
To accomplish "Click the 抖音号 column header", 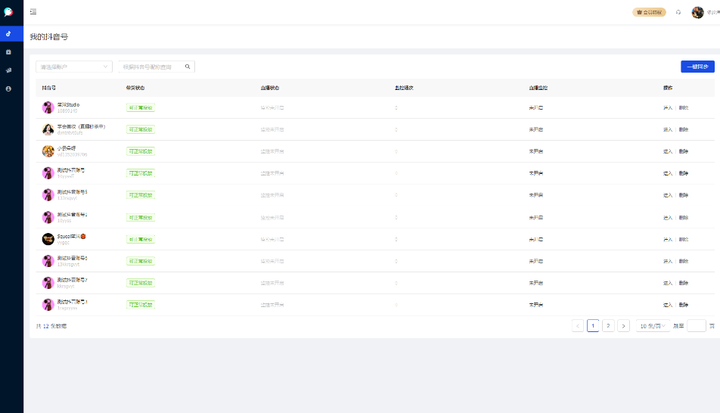I will (x=49, y=87).
